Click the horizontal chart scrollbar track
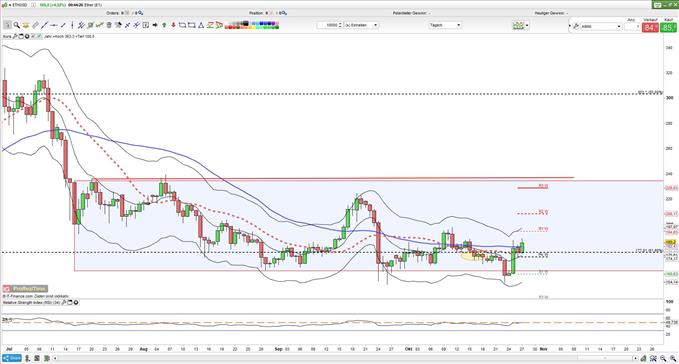 pyautogui.click(x=346, y=358)
